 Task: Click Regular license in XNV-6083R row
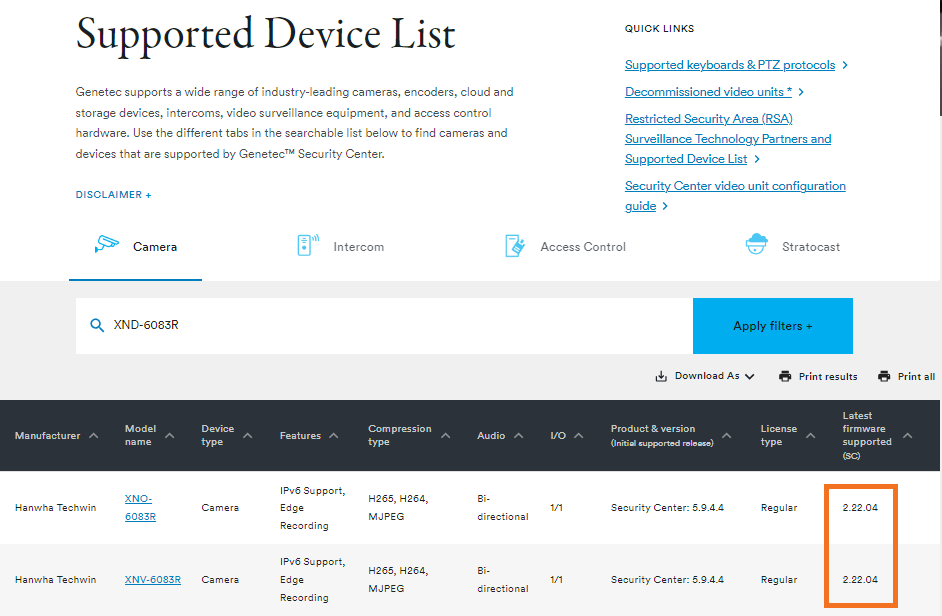coord(779,579)
